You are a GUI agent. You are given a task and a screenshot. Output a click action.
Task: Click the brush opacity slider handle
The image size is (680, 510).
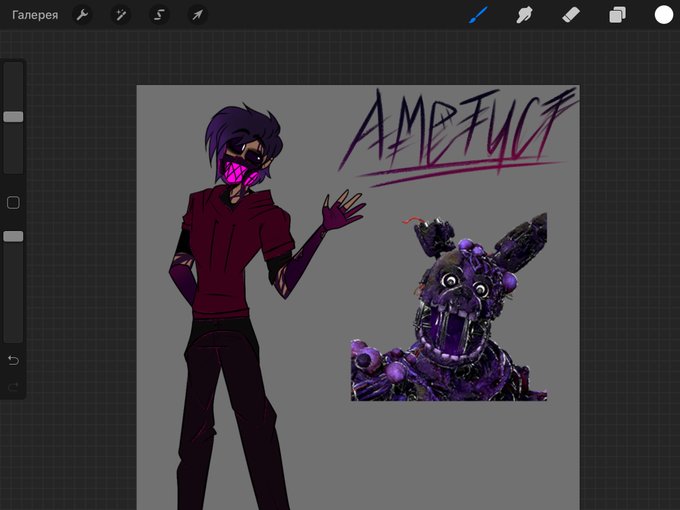coord(13,236)
